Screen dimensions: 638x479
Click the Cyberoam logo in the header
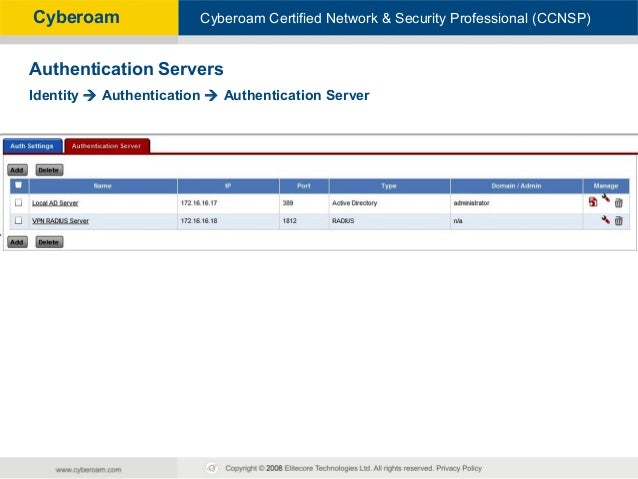76,17
